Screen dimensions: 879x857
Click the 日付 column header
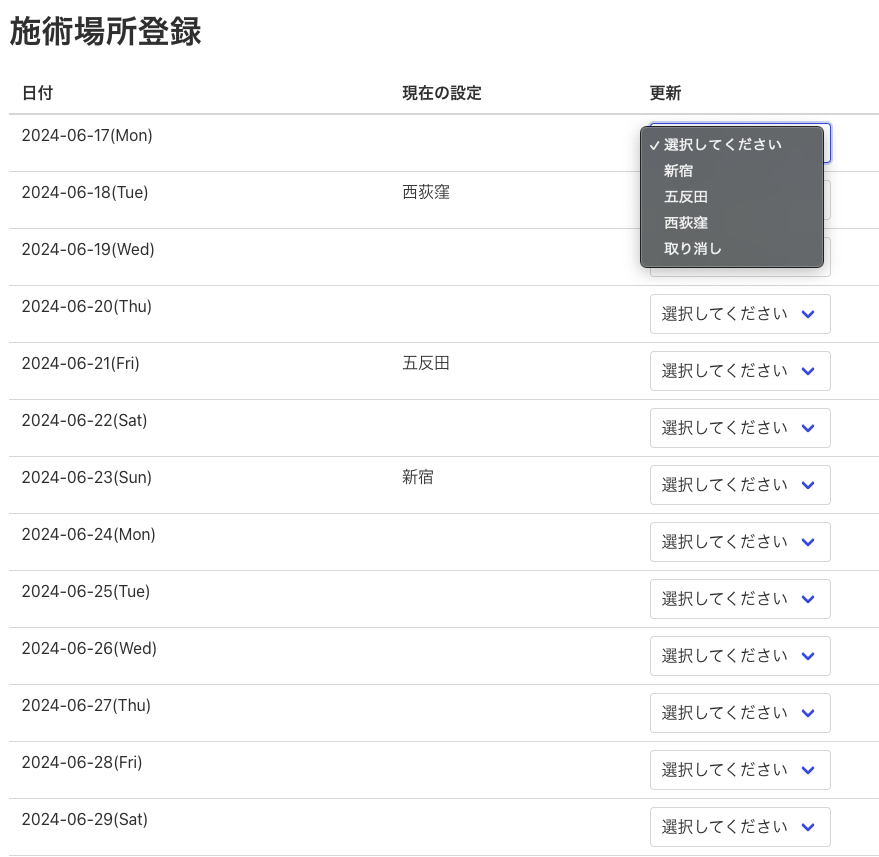tap(37, 93)
